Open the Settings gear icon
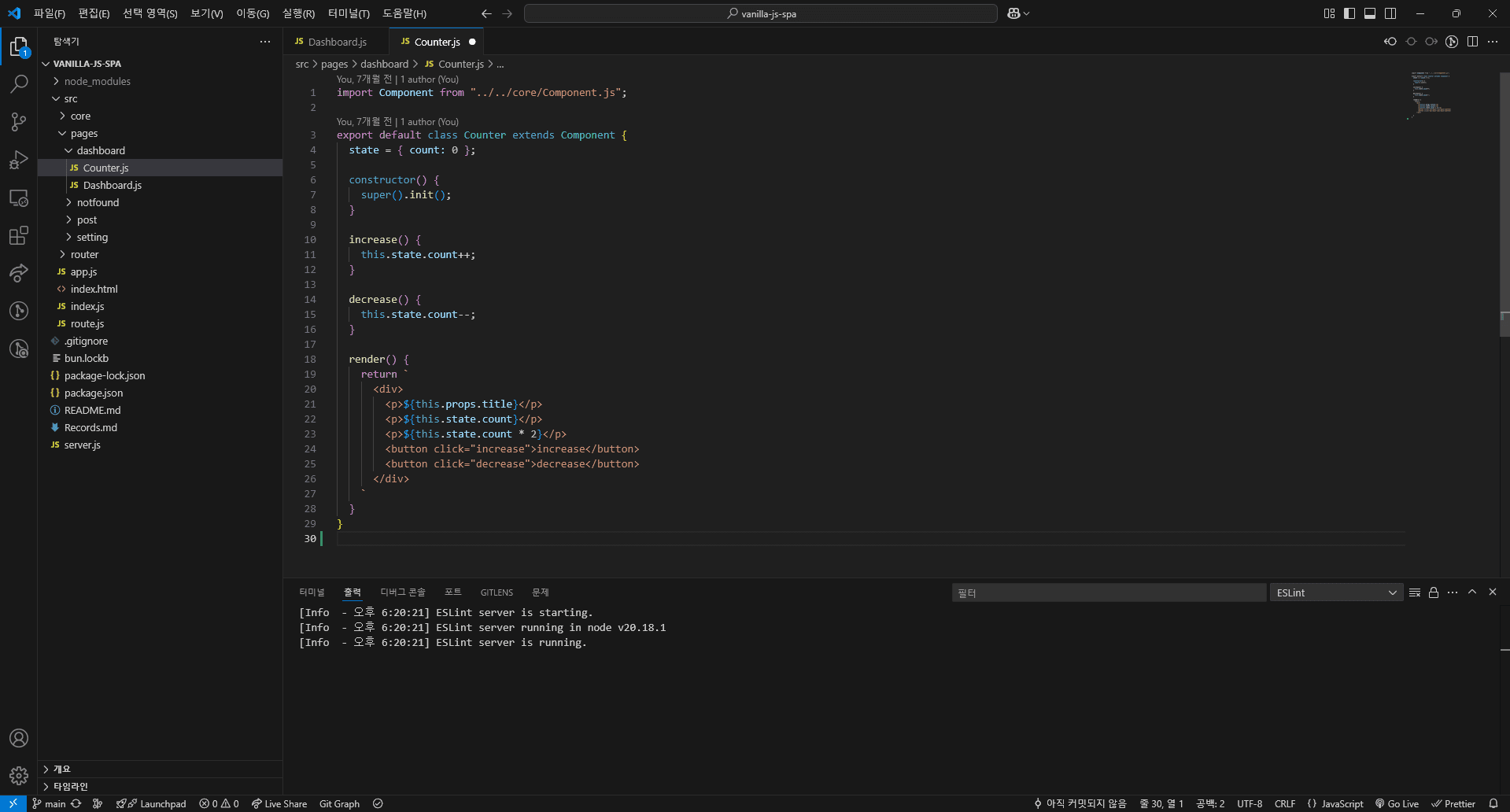 click(18, 775)
